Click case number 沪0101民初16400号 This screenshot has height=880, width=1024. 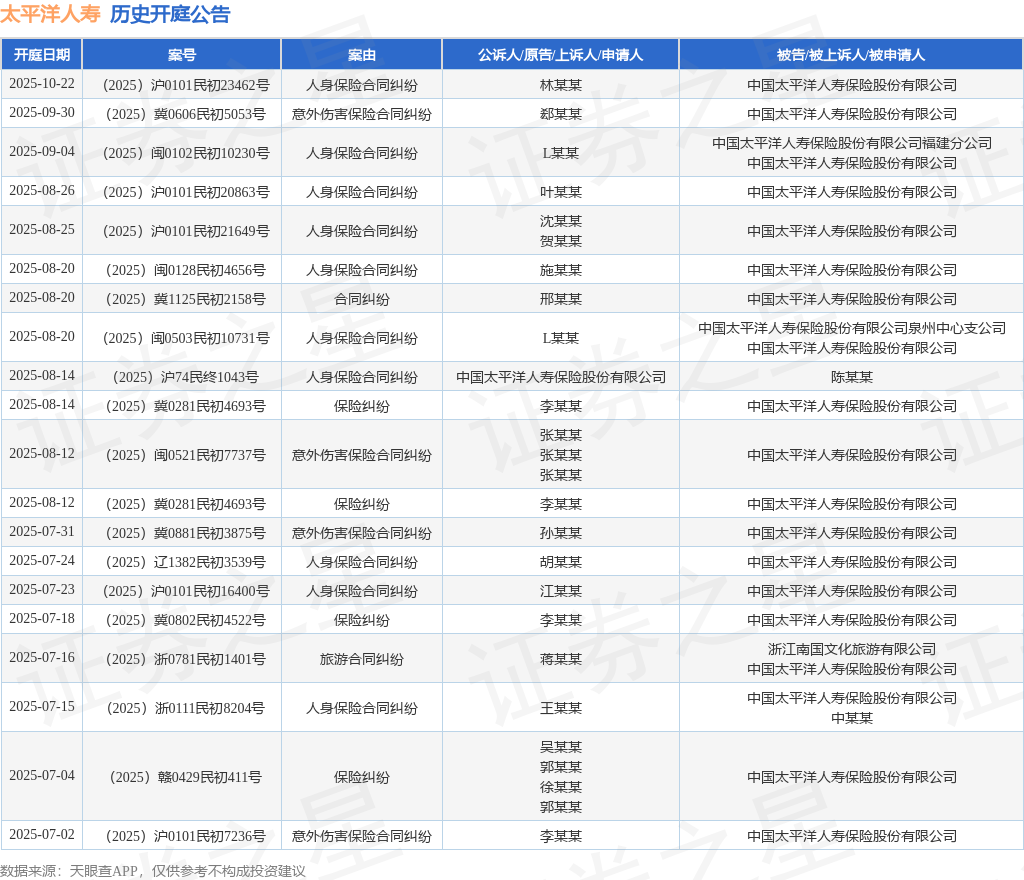pyautogui.click(x=186, y=591)
